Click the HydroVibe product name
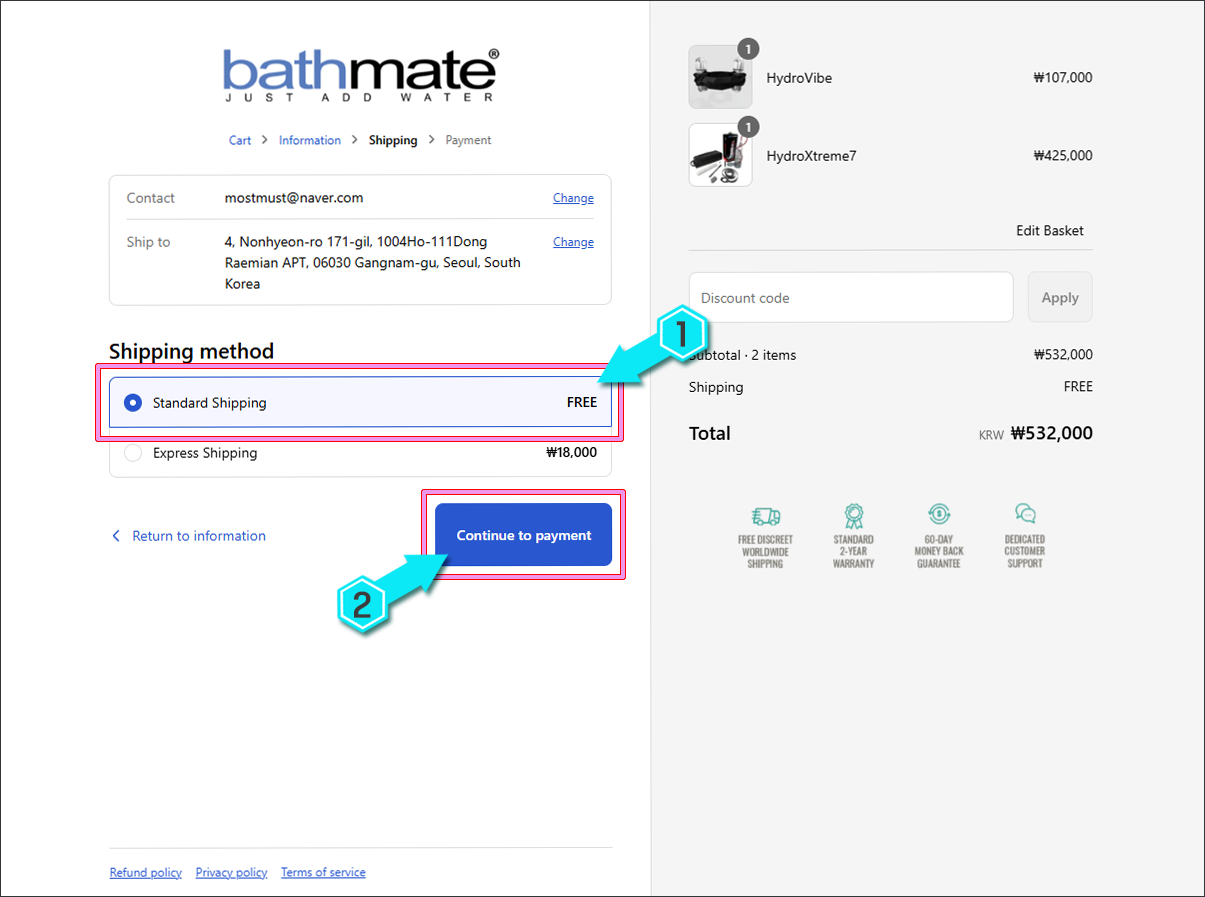 tap(799, 78)
